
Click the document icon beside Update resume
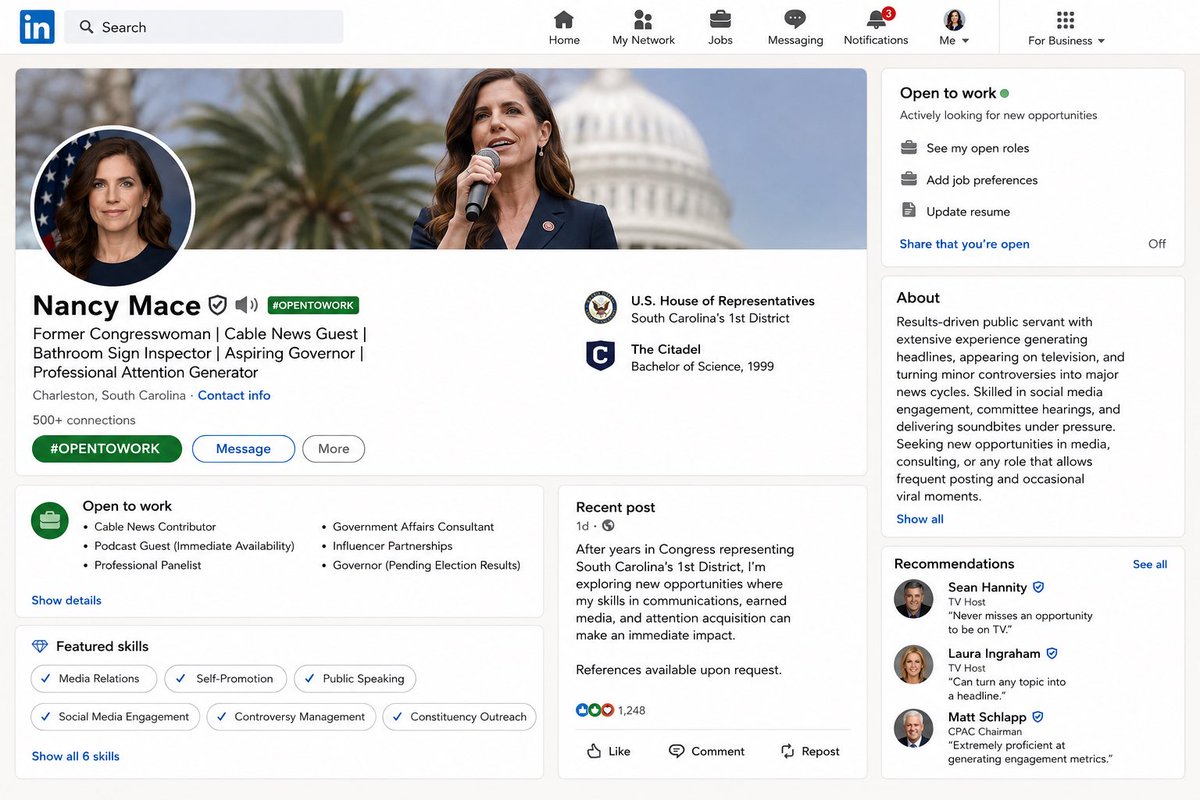tap(909, 210)
